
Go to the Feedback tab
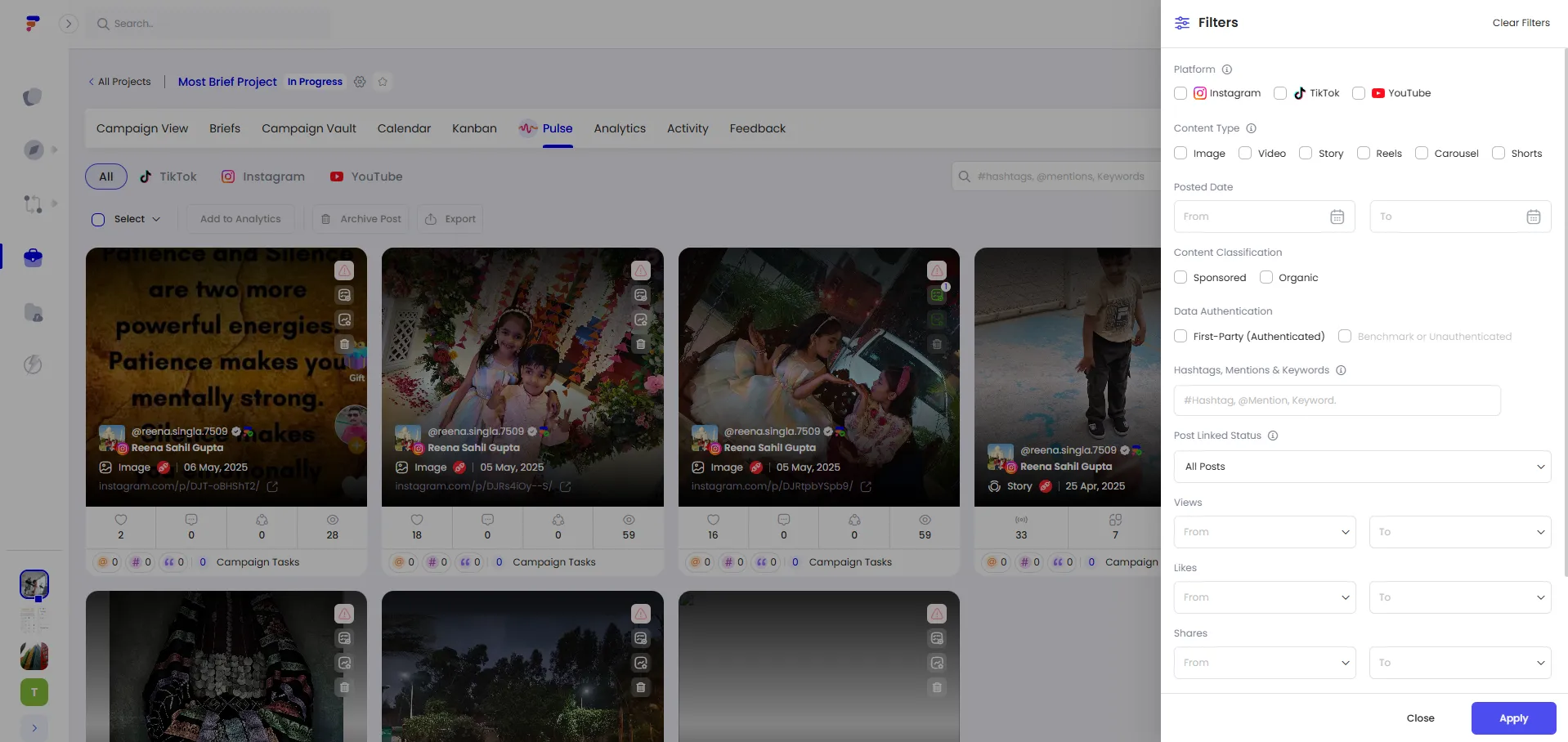(x=758, y=128)
